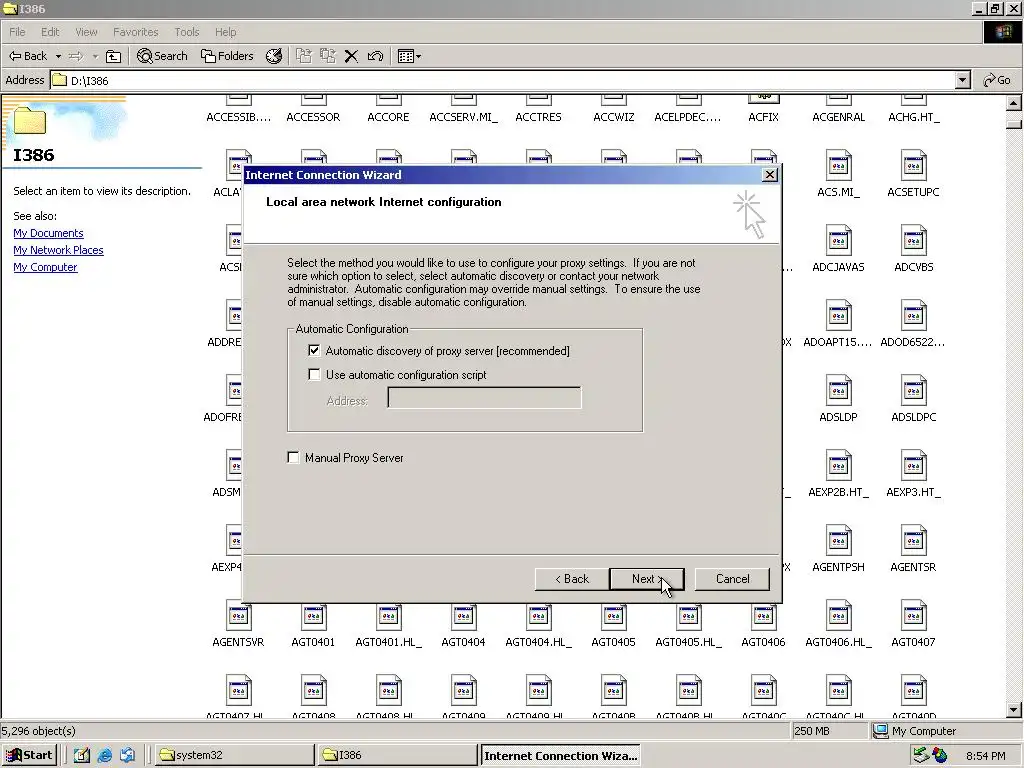Open the Address bar dropdown arrow

(x=962, y=80)
